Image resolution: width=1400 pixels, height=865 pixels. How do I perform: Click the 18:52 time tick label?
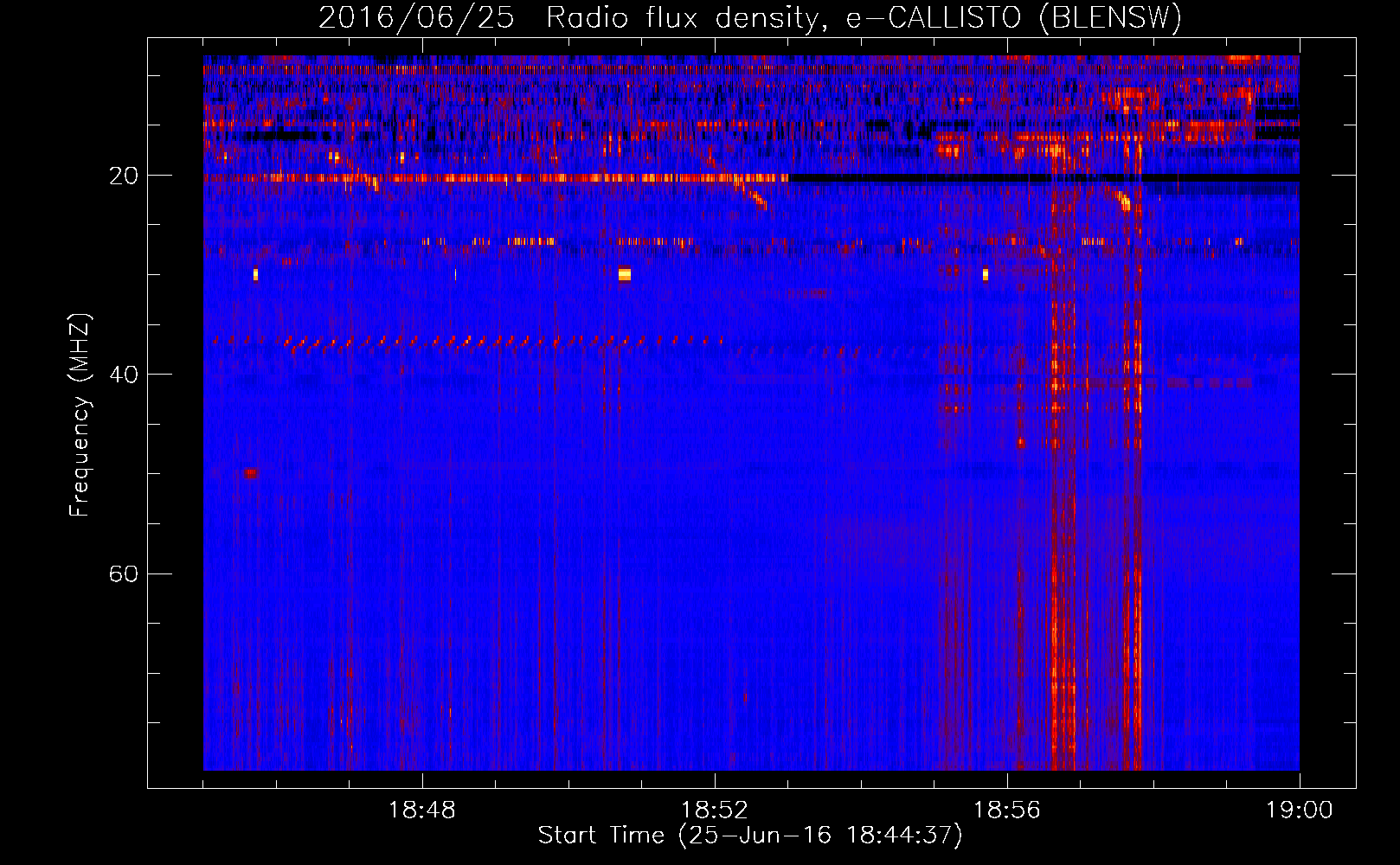point(715,811)
